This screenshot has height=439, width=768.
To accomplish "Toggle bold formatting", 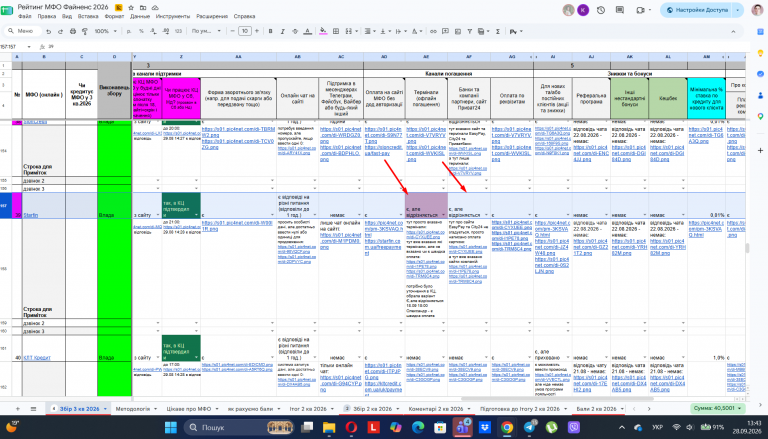I will pos(270,31).
